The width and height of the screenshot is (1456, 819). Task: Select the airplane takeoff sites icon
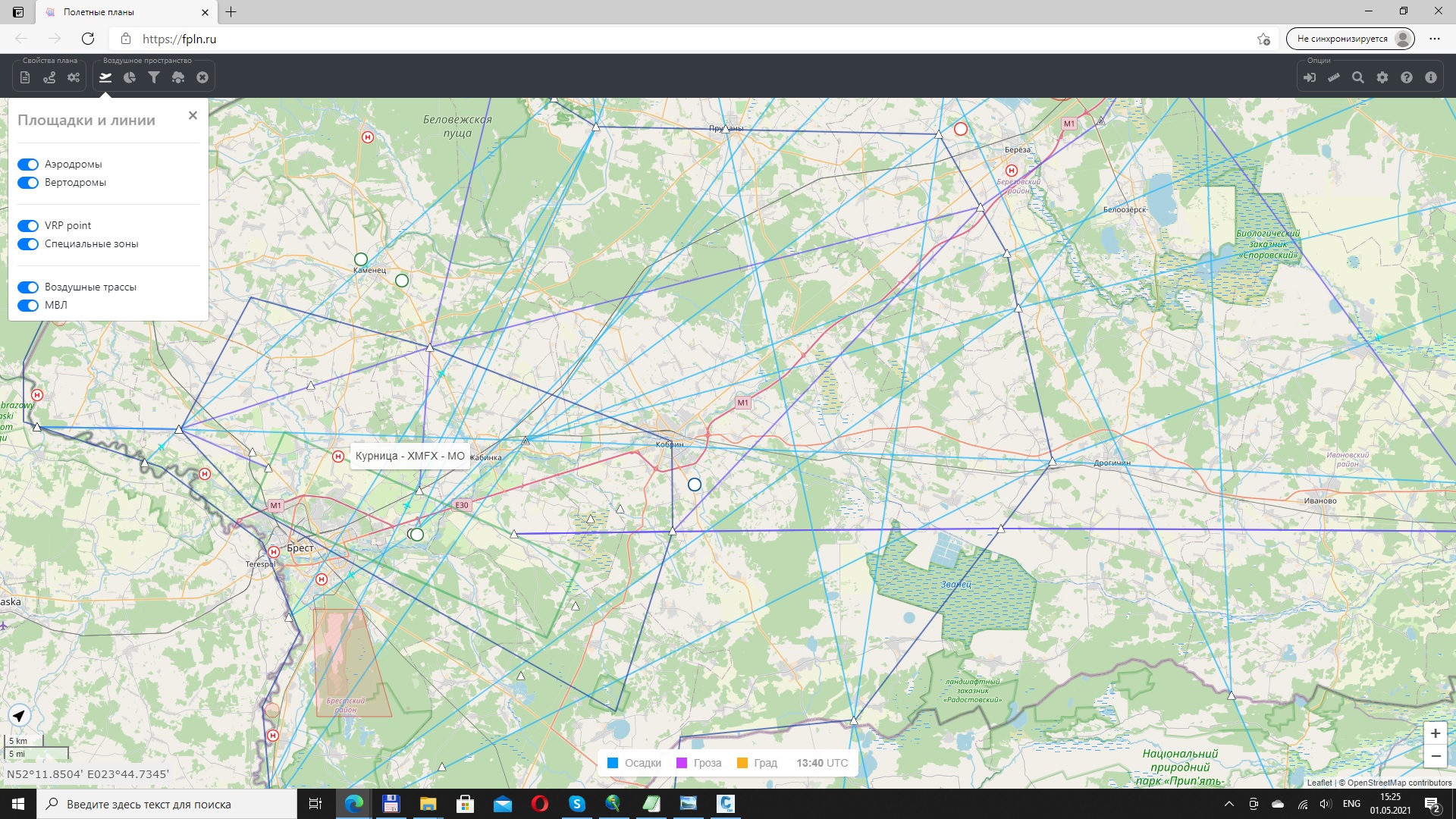coord(105,77)
